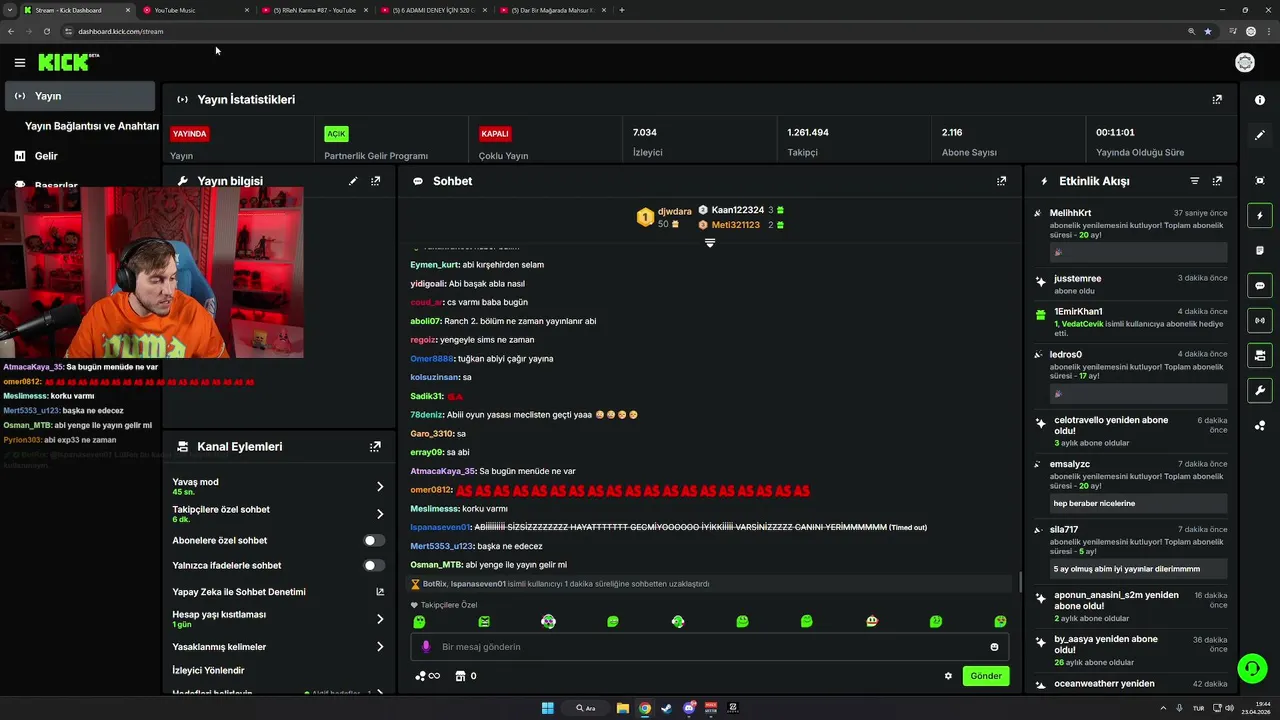Open Yapay Zeka ile Sohbet Denetimi external link

(380, 592)
